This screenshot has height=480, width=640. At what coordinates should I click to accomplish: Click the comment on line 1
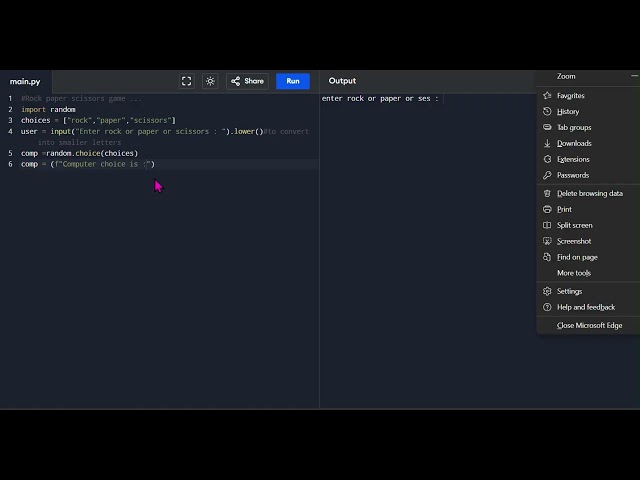(x=81, y=98)
